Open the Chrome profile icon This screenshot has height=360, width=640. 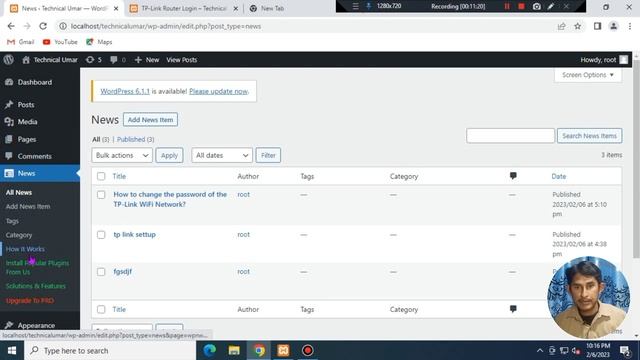(x=613, y=26)
